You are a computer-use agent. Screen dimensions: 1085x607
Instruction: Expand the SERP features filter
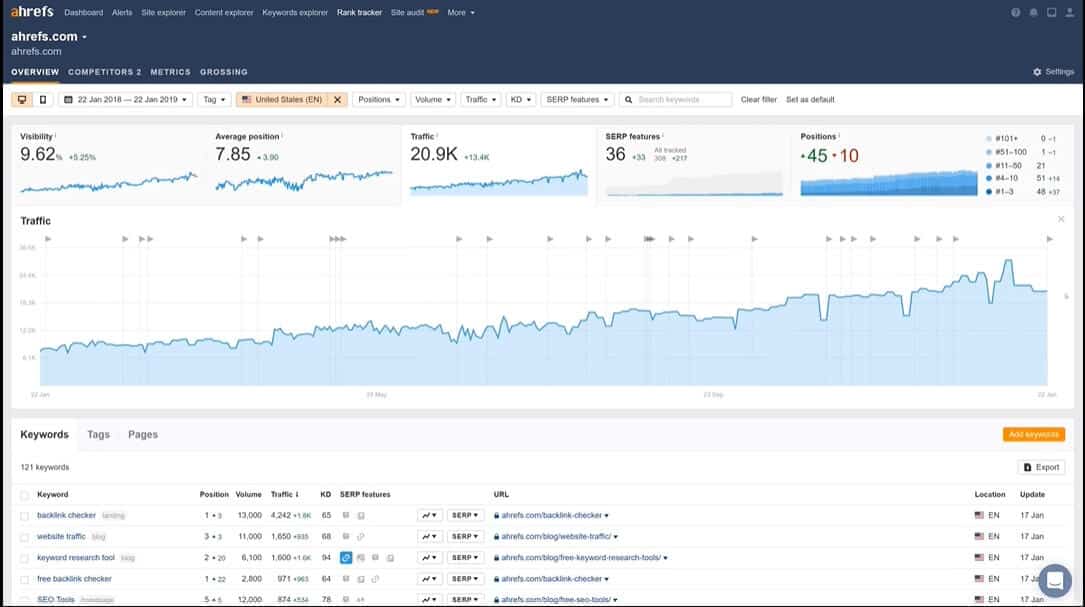577,100
